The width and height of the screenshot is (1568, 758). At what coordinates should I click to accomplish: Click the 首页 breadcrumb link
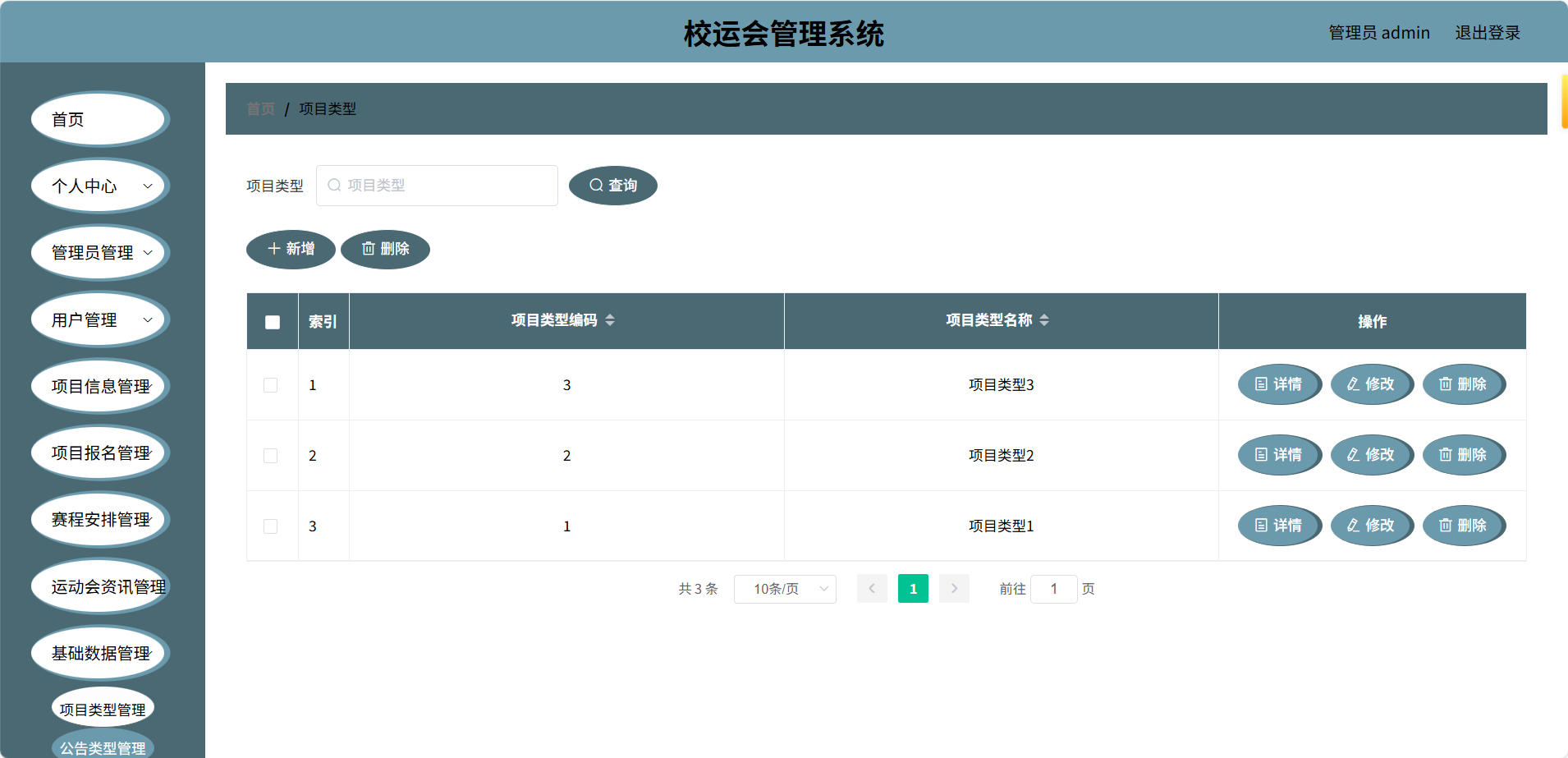[260, 109]
